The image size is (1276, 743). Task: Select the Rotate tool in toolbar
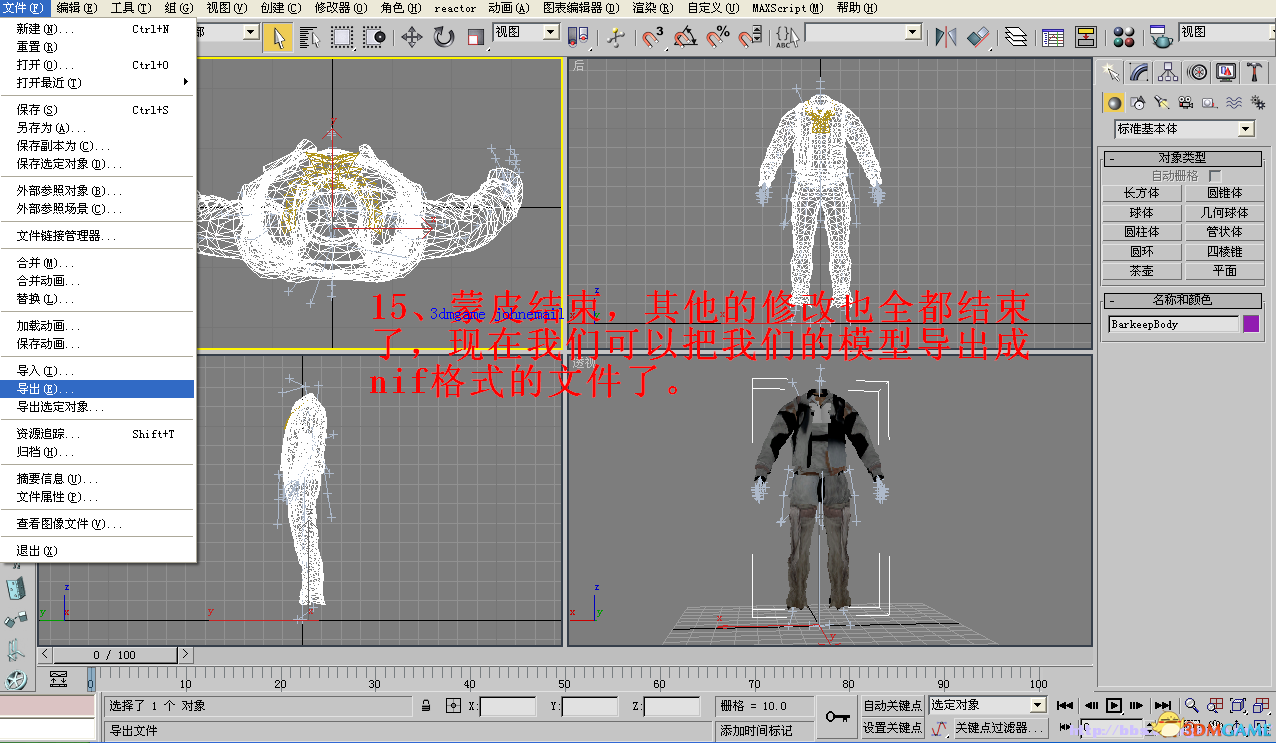click(x=444, y=38)
